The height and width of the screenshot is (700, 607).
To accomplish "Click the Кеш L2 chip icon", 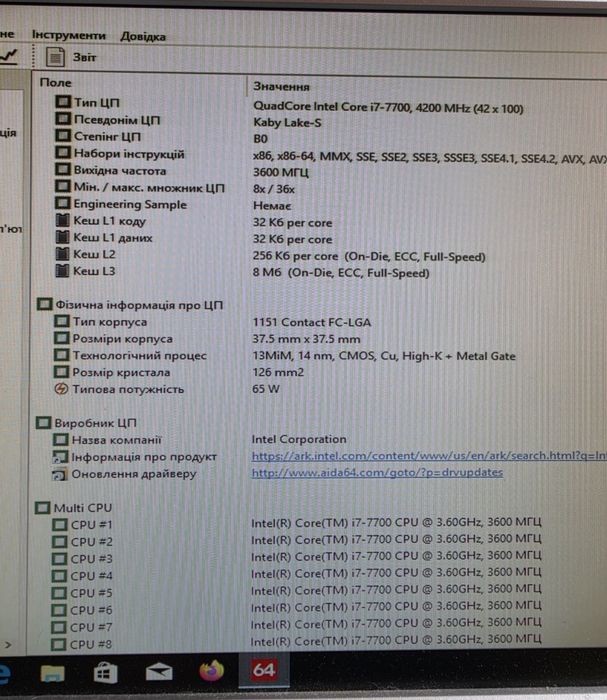I will click(x=62, y=254).
